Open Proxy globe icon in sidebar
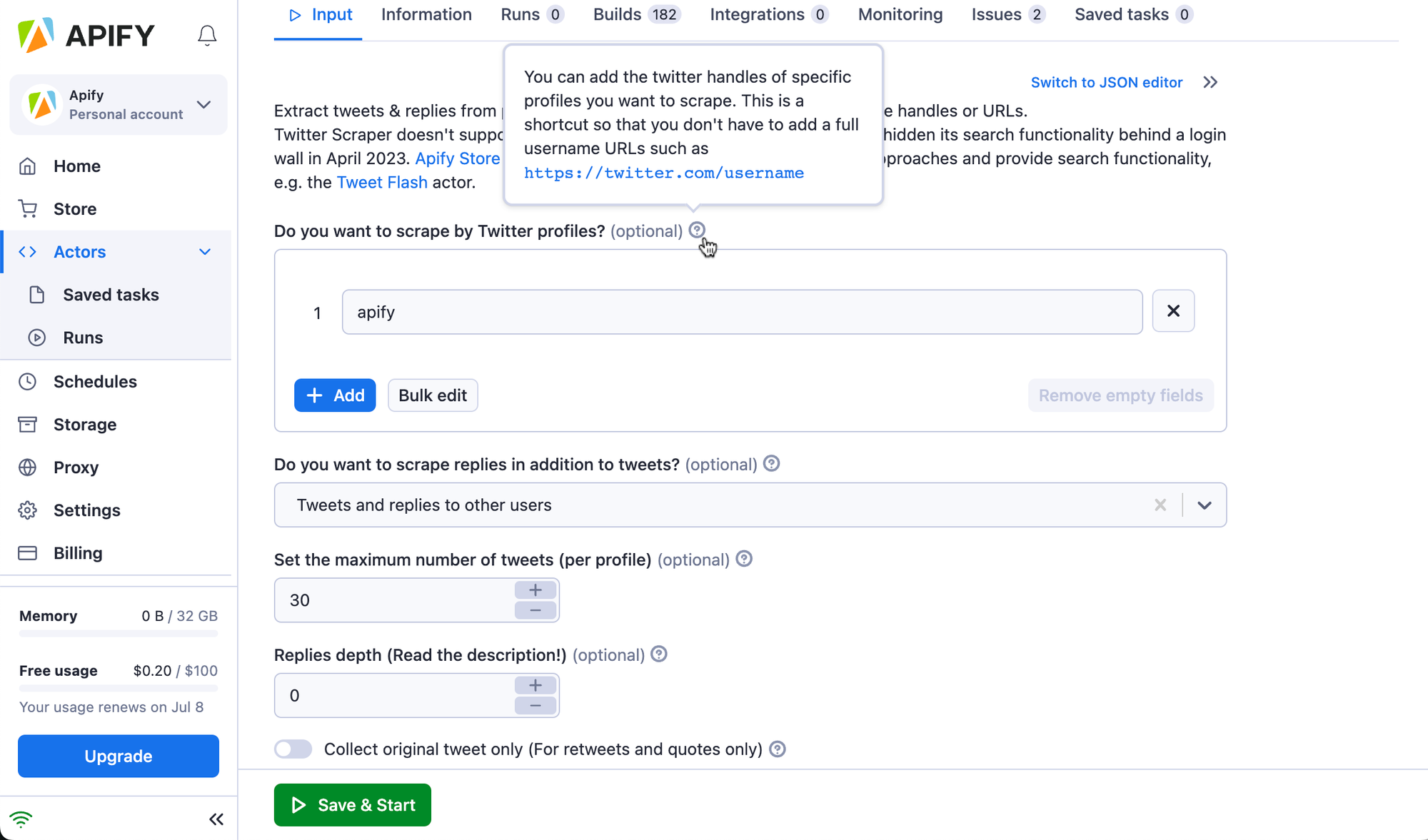This screenshot has height=840, width=1428. click(28, 467)
